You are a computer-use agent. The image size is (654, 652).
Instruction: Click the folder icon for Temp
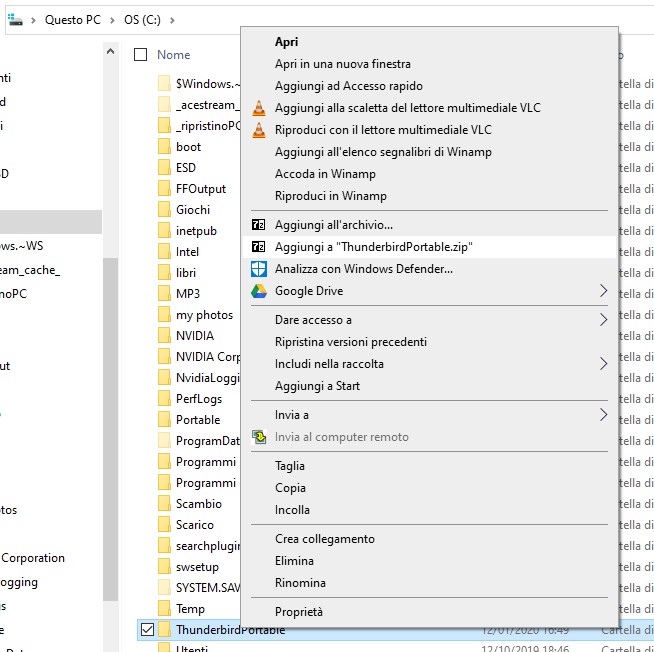164,608
